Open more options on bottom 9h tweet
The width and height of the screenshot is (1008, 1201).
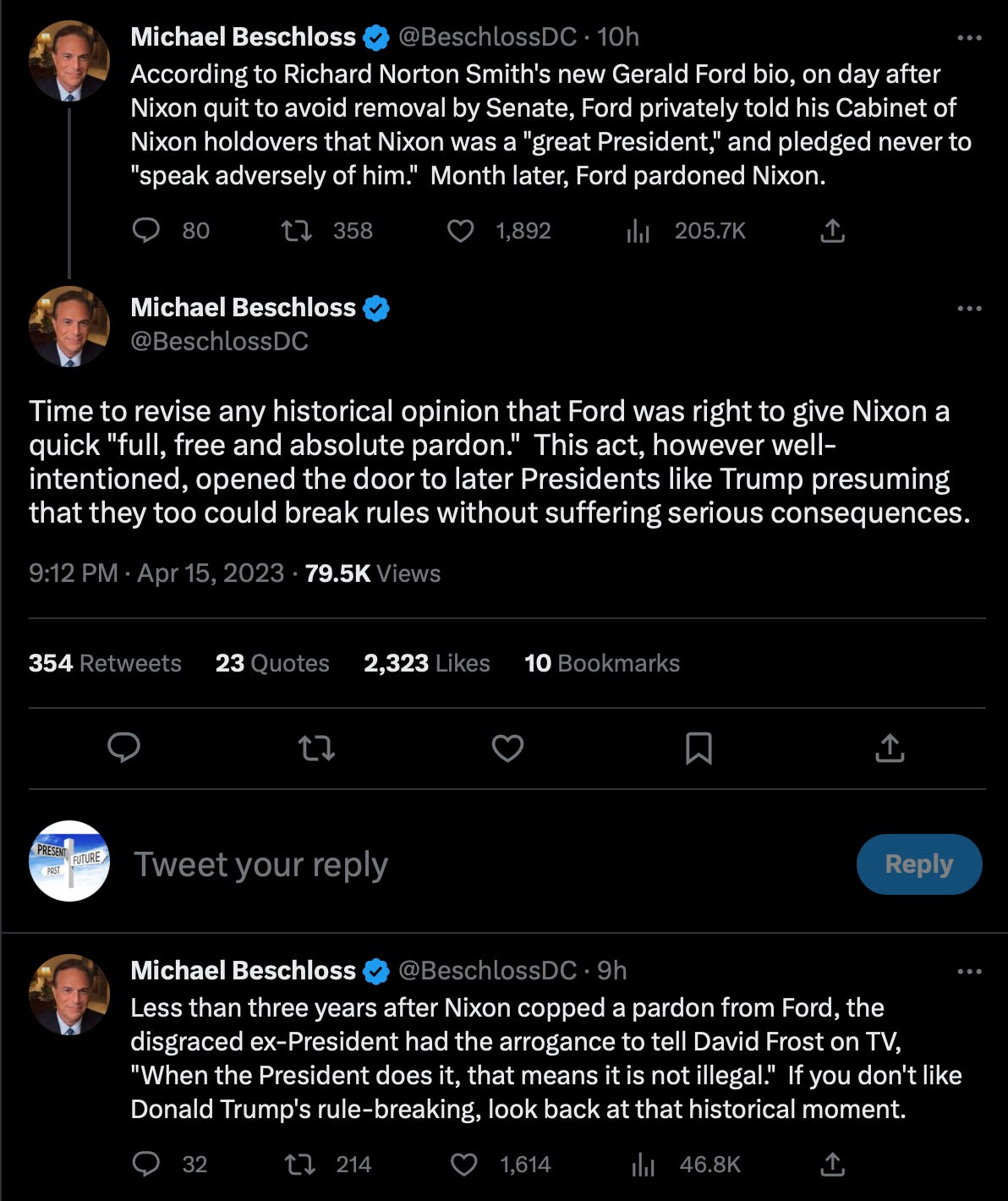[969, 971]
